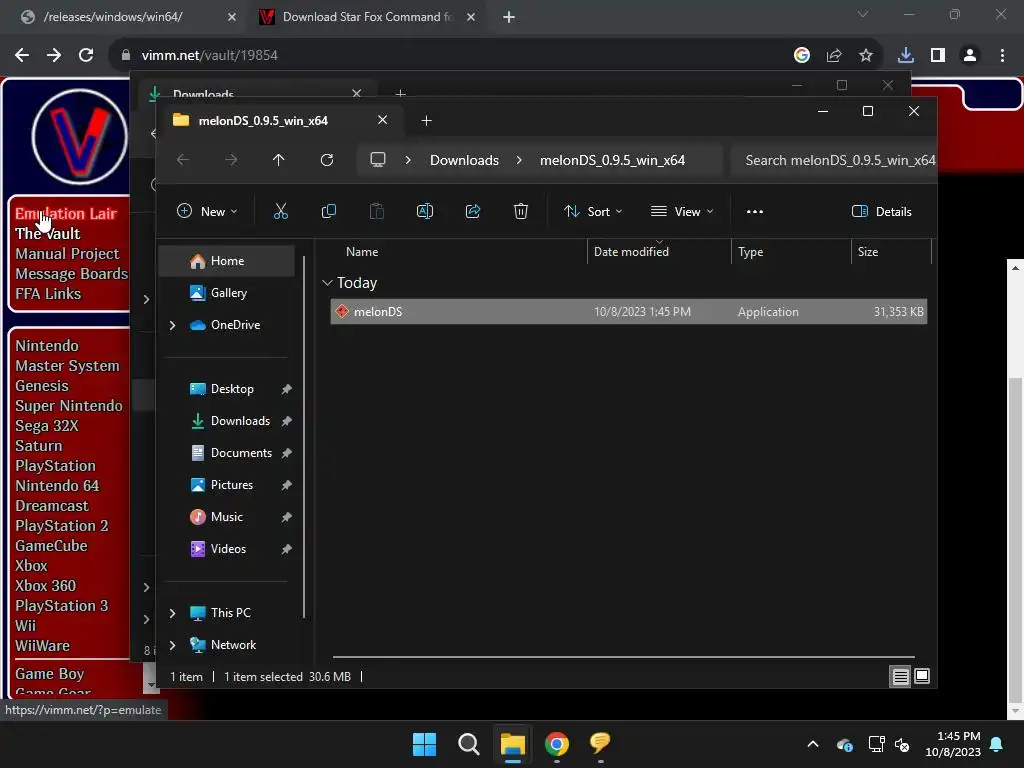Open Chrome side panel icon
This screenshot has width=1024, height=768.
[938, 56]
